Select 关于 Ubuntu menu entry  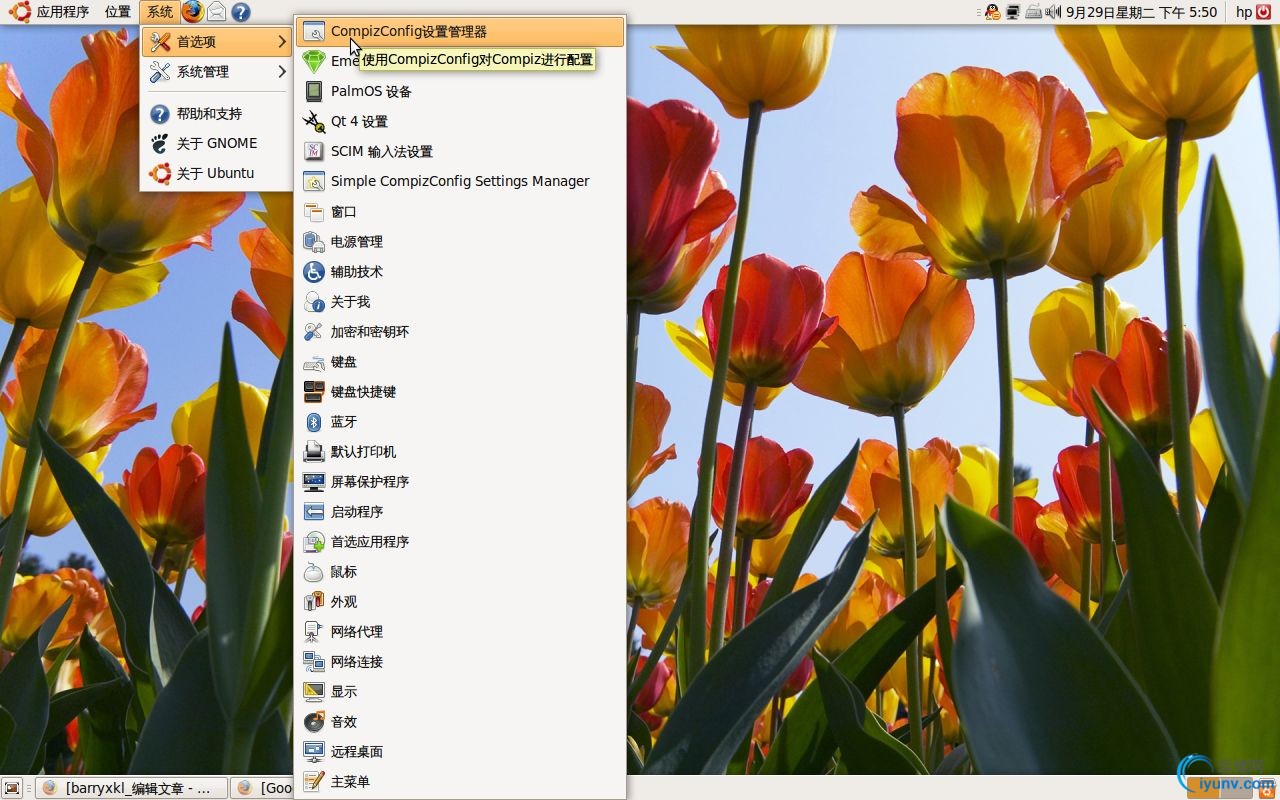216,174
